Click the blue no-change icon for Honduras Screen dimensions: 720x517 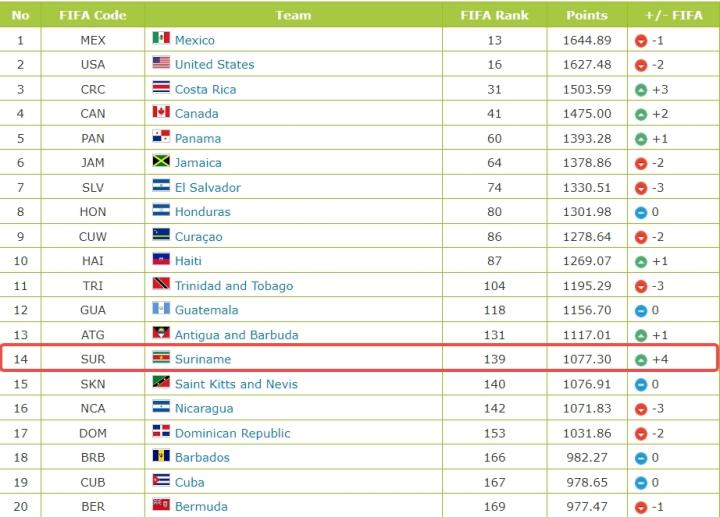[x=640, y=212]
